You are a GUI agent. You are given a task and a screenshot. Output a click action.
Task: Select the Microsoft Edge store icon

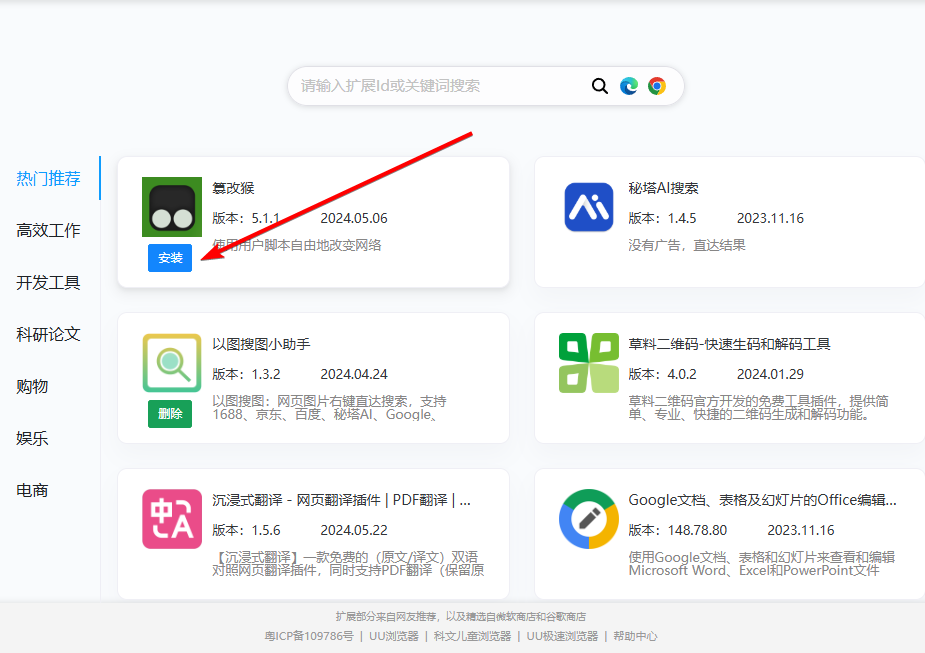[x=629, y=86]
